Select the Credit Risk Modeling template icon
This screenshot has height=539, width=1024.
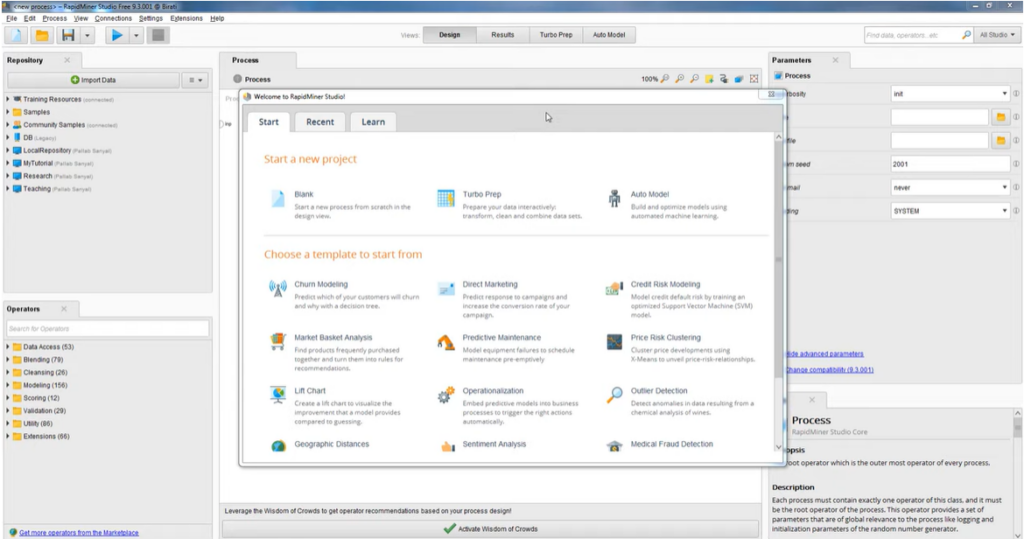[x=614, y=288]
